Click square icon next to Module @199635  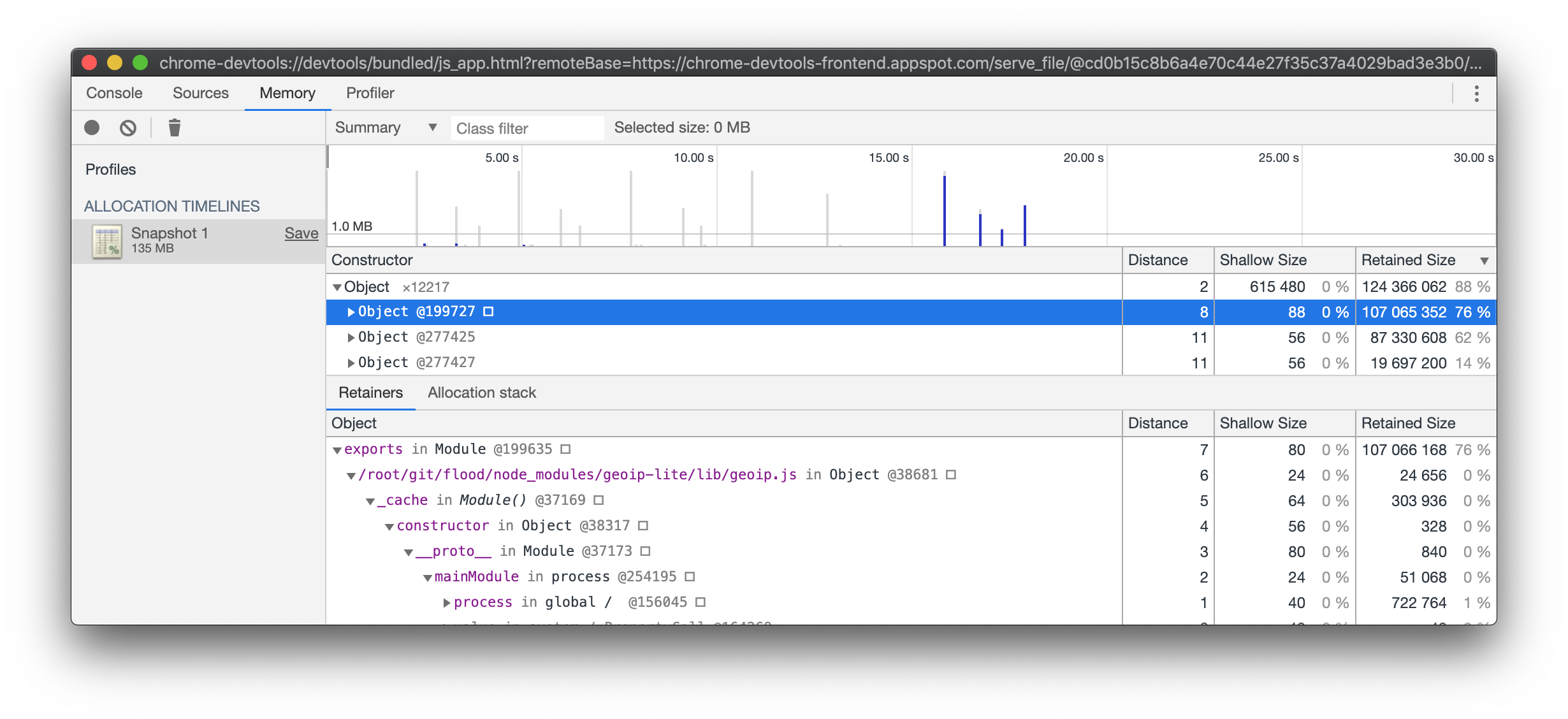pyautogui.click(x=565, y=449)
